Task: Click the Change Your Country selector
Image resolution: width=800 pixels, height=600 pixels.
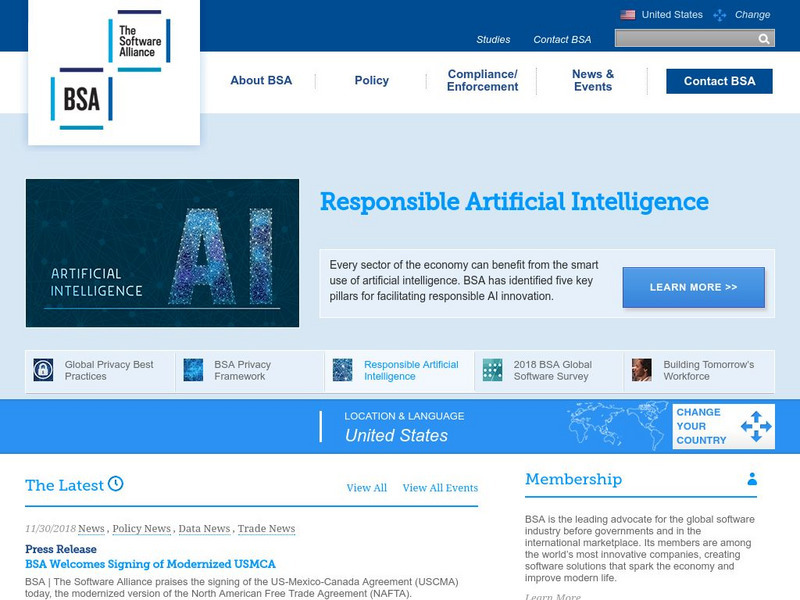Action: (722, 425)
